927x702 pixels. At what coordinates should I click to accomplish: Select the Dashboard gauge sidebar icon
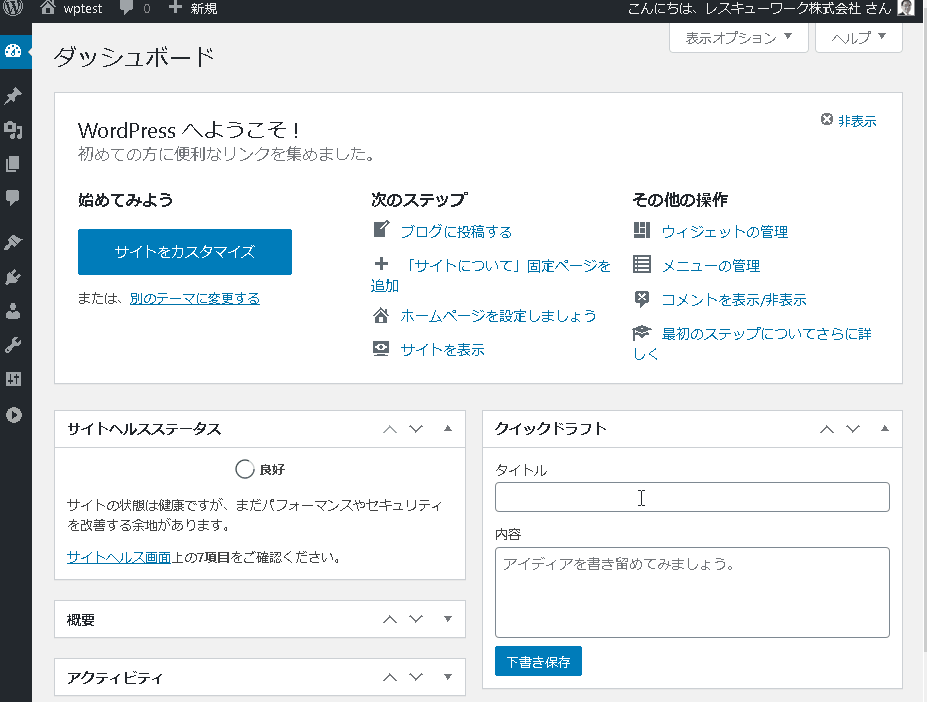(x=13, y=51)
